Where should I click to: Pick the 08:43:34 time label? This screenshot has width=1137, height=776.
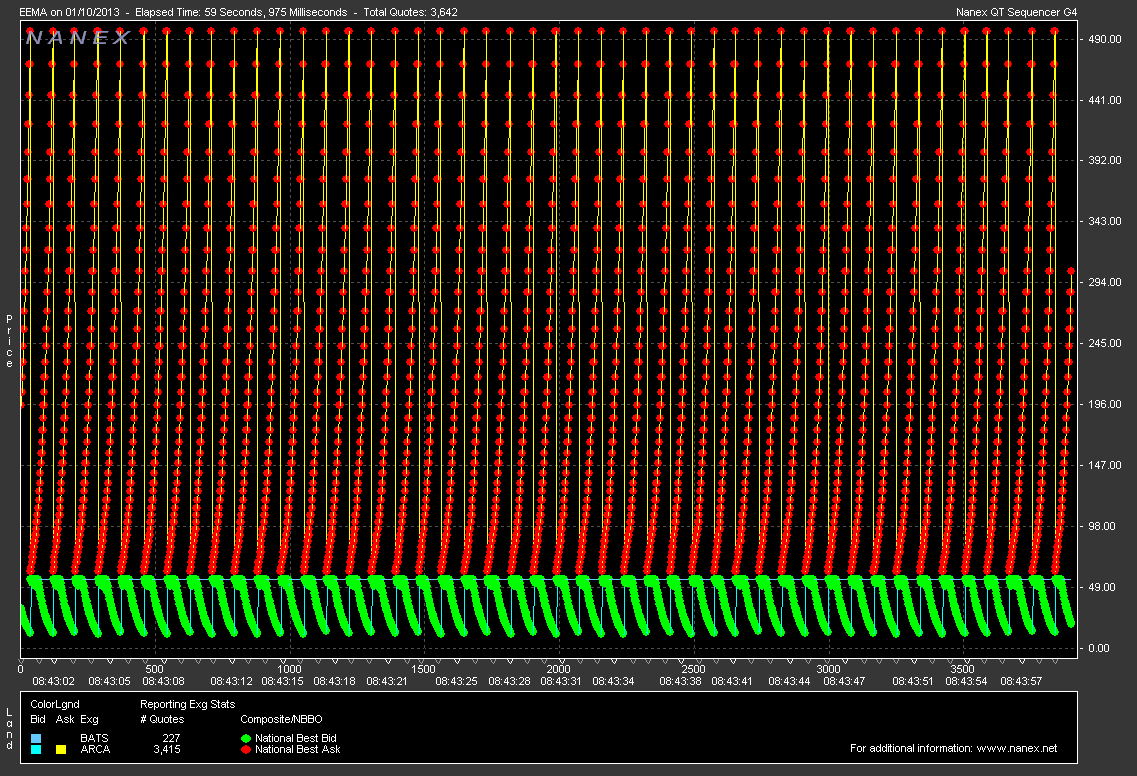coord(613,681)
